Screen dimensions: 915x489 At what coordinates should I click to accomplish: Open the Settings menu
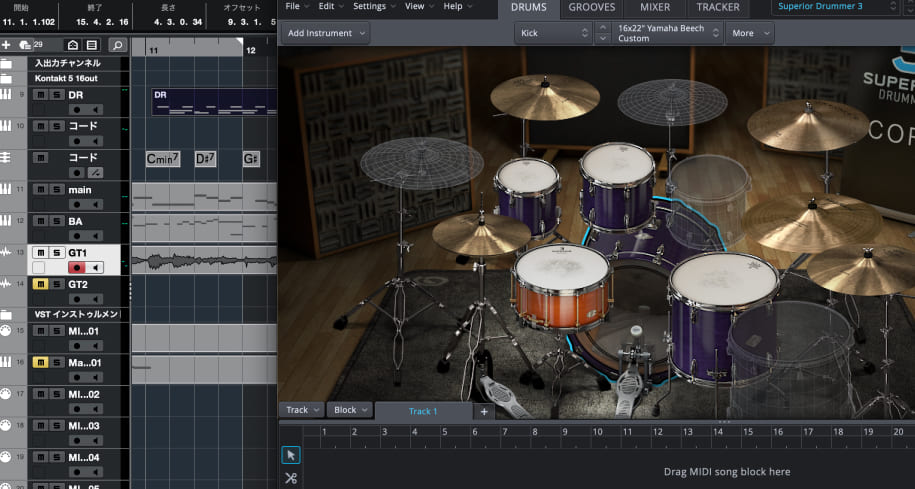373,6
